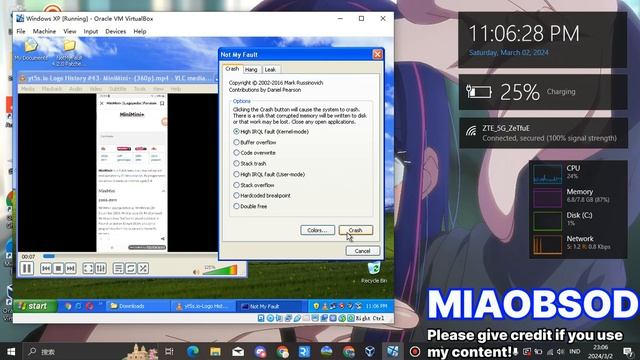The width and height of the screenshot is (640, 360).
Task: Click the Memory usage graph widget
Action: pyautogui.click(x=547, y=197)
